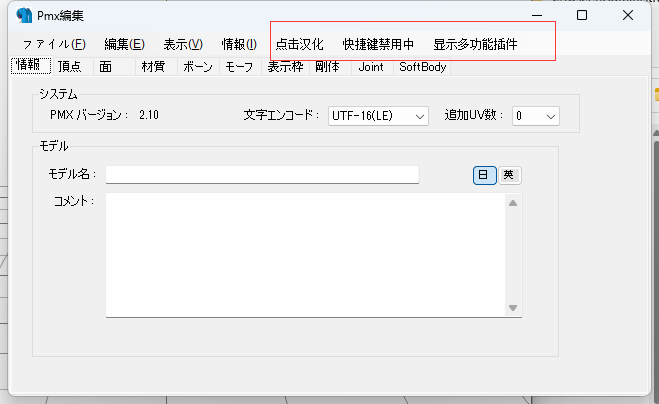Click the comment scrollbar down arrow
The height and width of the screenshot is (404, 659).
513,308
